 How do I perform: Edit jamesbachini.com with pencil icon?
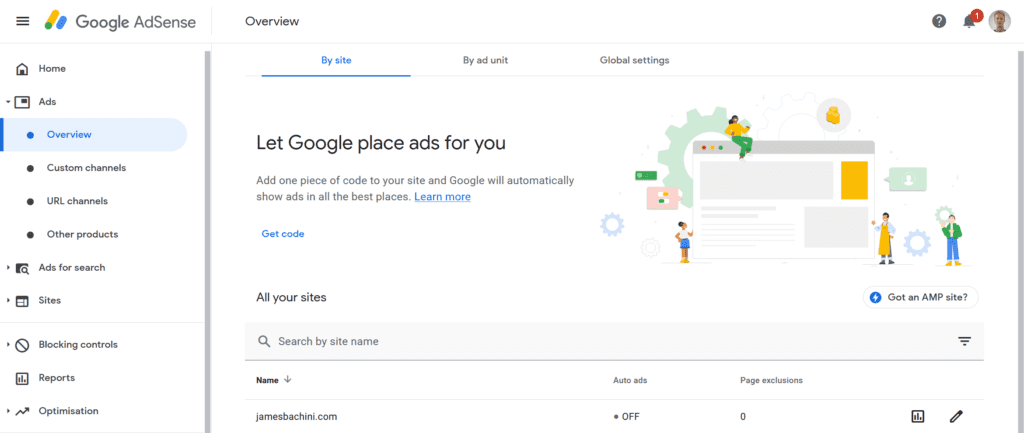tap(956, 416)
